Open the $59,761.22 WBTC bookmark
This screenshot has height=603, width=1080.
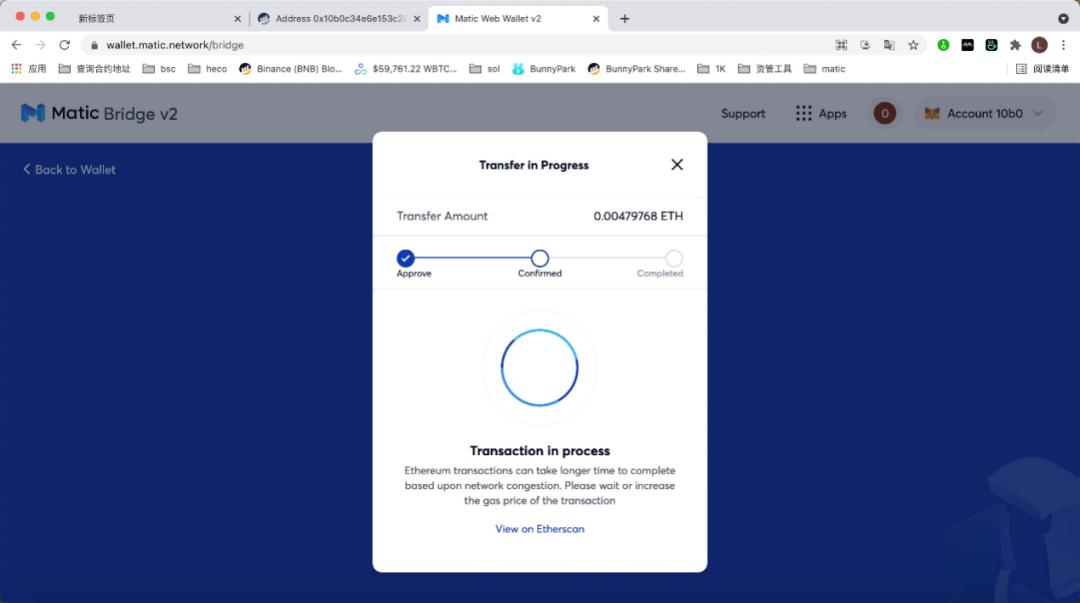tap(406, 69)
